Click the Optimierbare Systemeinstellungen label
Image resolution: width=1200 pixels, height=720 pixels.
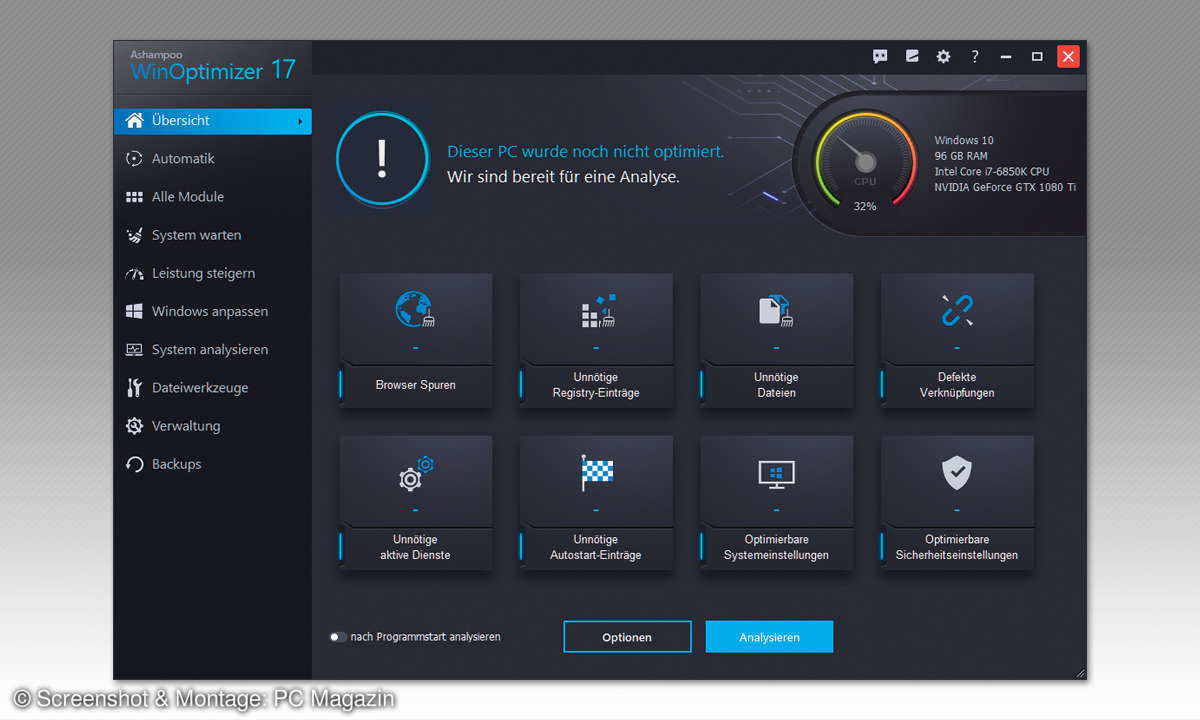pos(776,547)
